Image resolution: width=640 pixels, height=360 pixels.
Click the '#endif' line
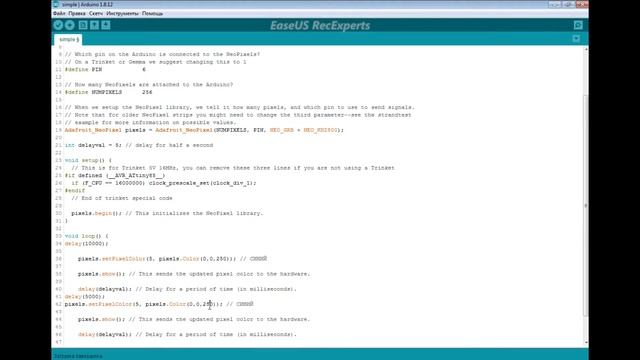75,190
